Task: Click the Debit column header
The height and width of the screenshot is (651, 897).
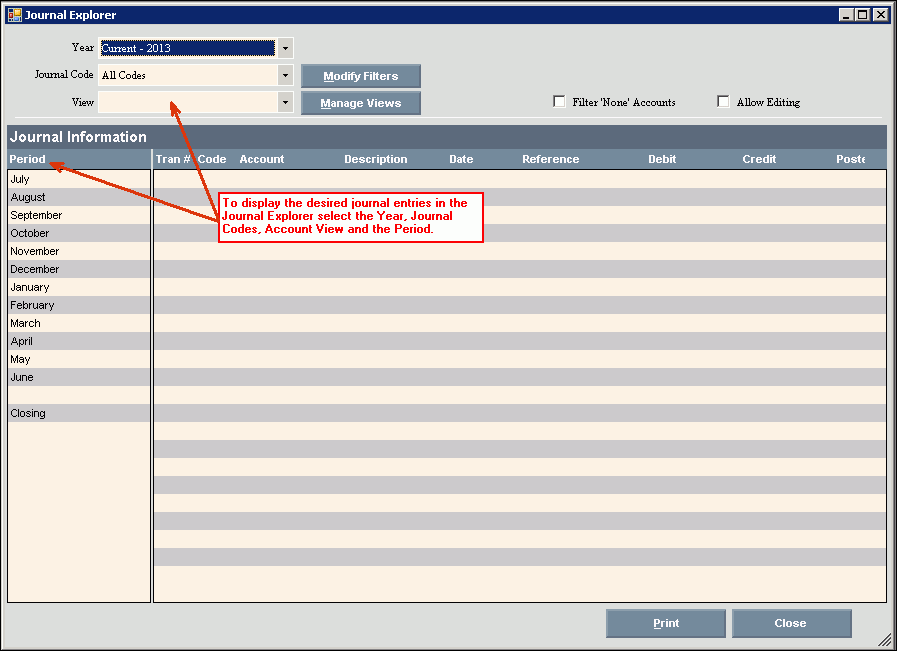Action: (x=661, y=159)
